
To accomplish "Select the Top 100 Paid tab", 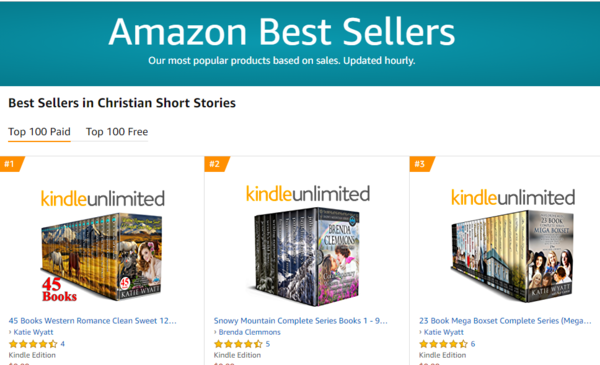I will point(39,132).
